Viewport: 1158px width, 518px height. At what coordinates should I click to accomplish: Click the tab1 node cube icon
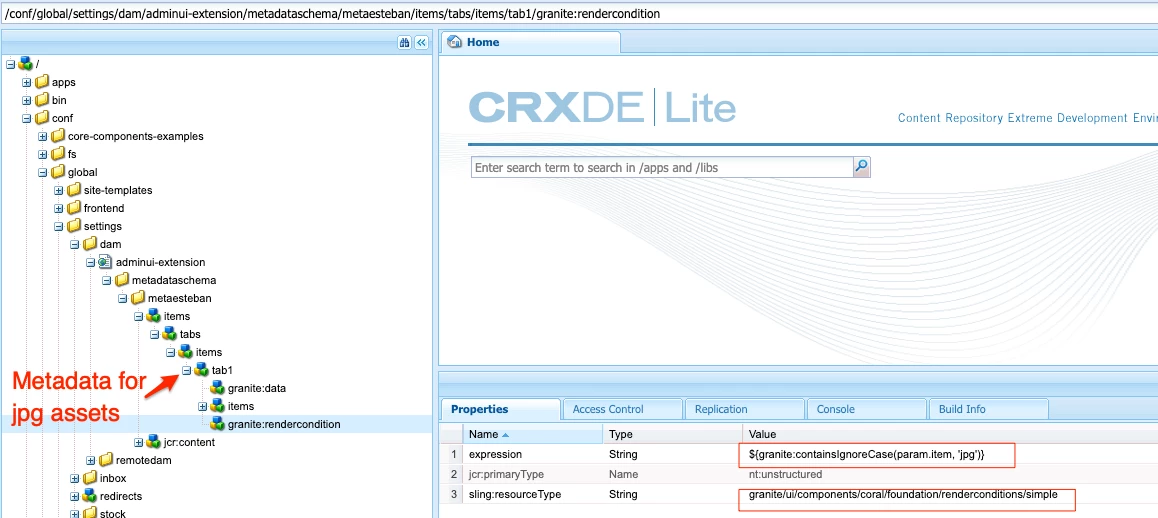202,370
